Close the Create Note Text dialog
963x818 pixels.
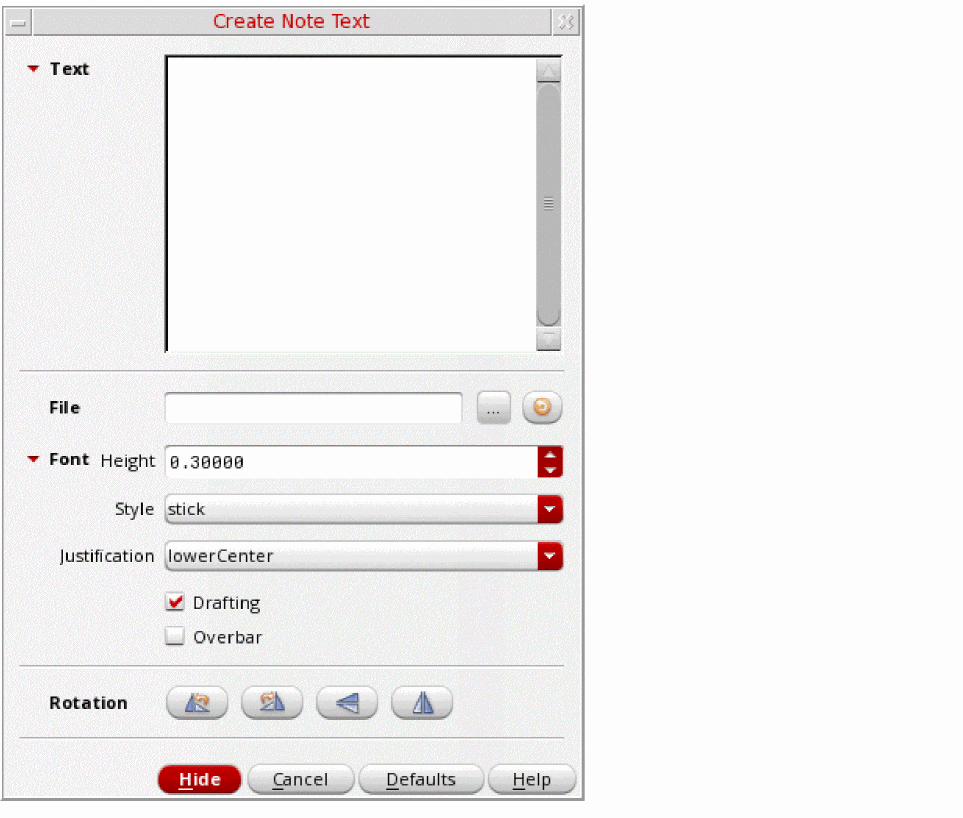pyautogui.click(x=566, y=23)
